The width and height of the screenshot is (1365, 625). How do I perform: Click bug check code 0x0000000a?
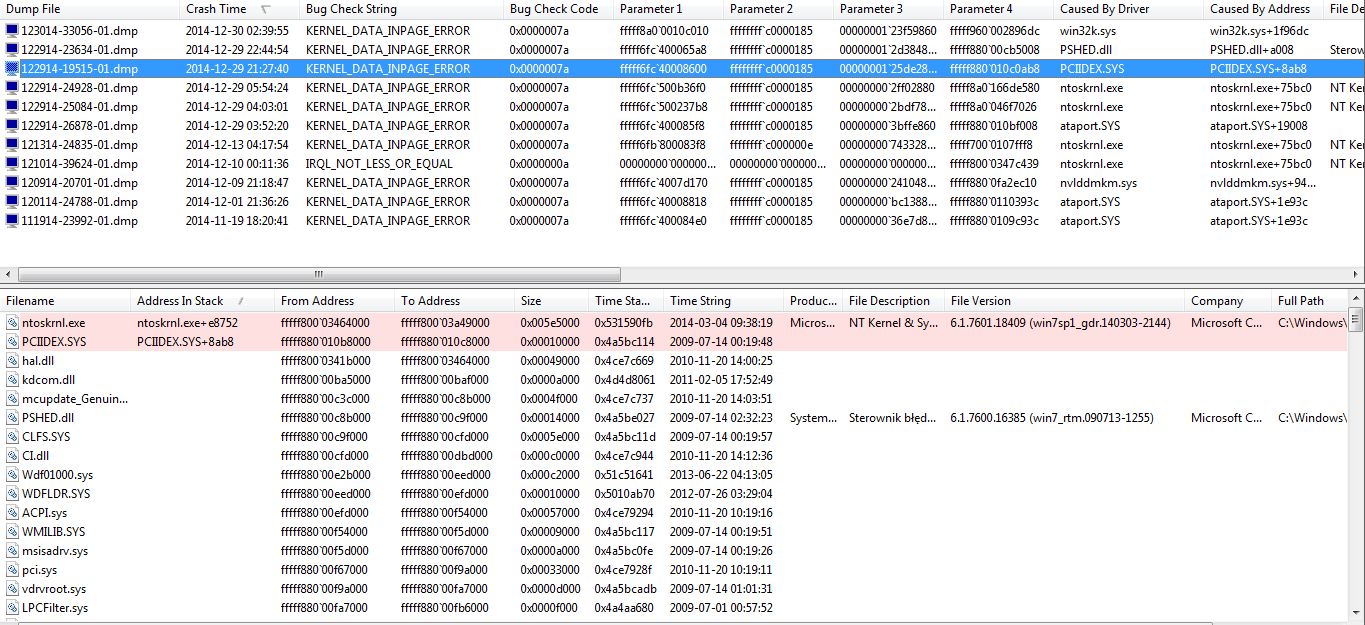539,164
